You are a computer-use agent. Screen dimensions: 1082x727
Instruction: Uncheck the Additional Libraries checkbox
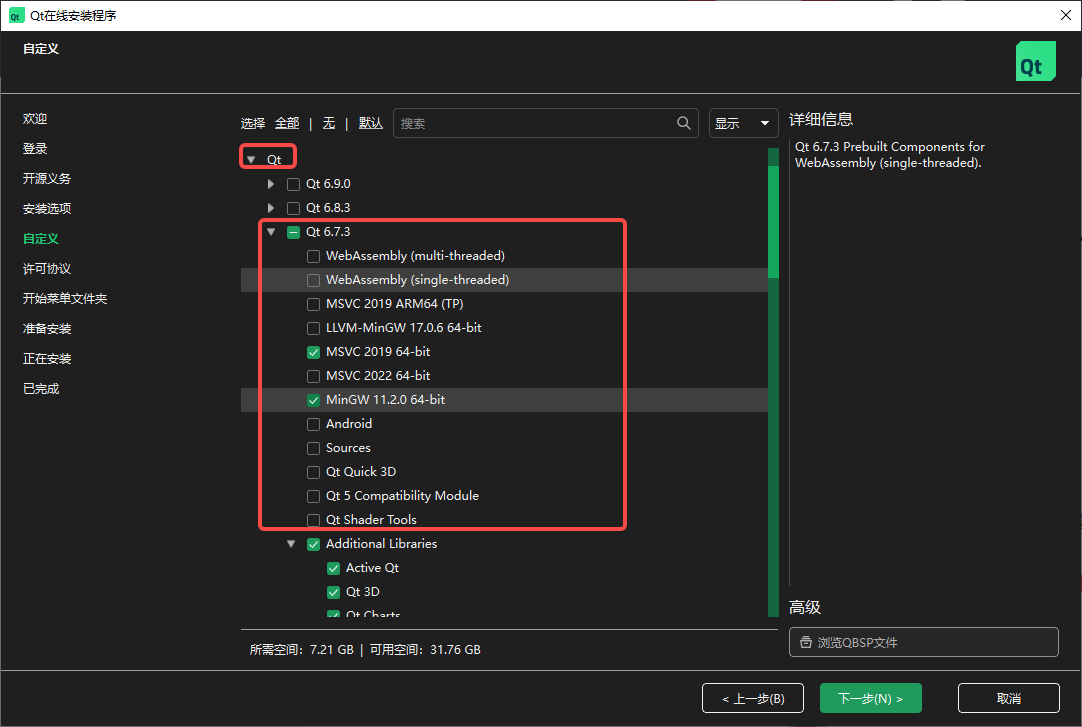pos(313,544)
